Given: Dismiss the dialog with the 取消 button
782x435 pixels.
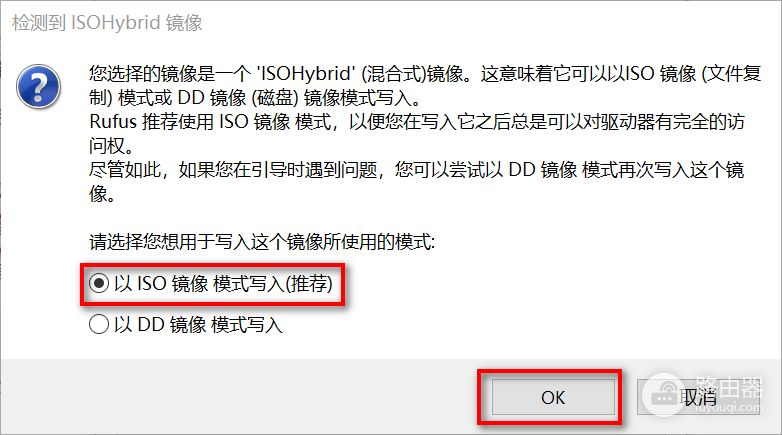Looking at the screenshot, I should click(x=698, y=398).
